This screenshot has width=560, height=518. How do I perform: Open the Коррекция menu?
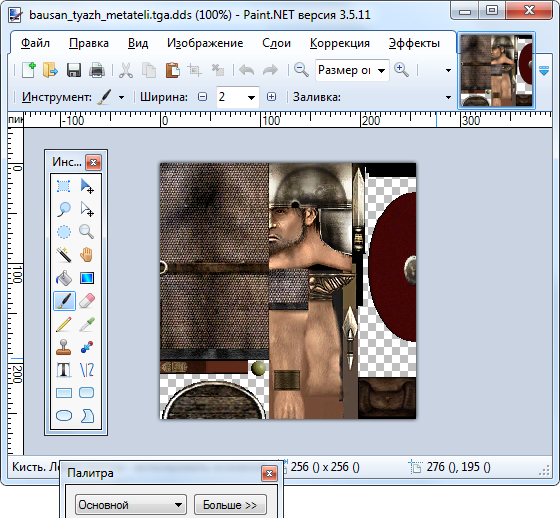pyautogui.click(x=340, y=43)
